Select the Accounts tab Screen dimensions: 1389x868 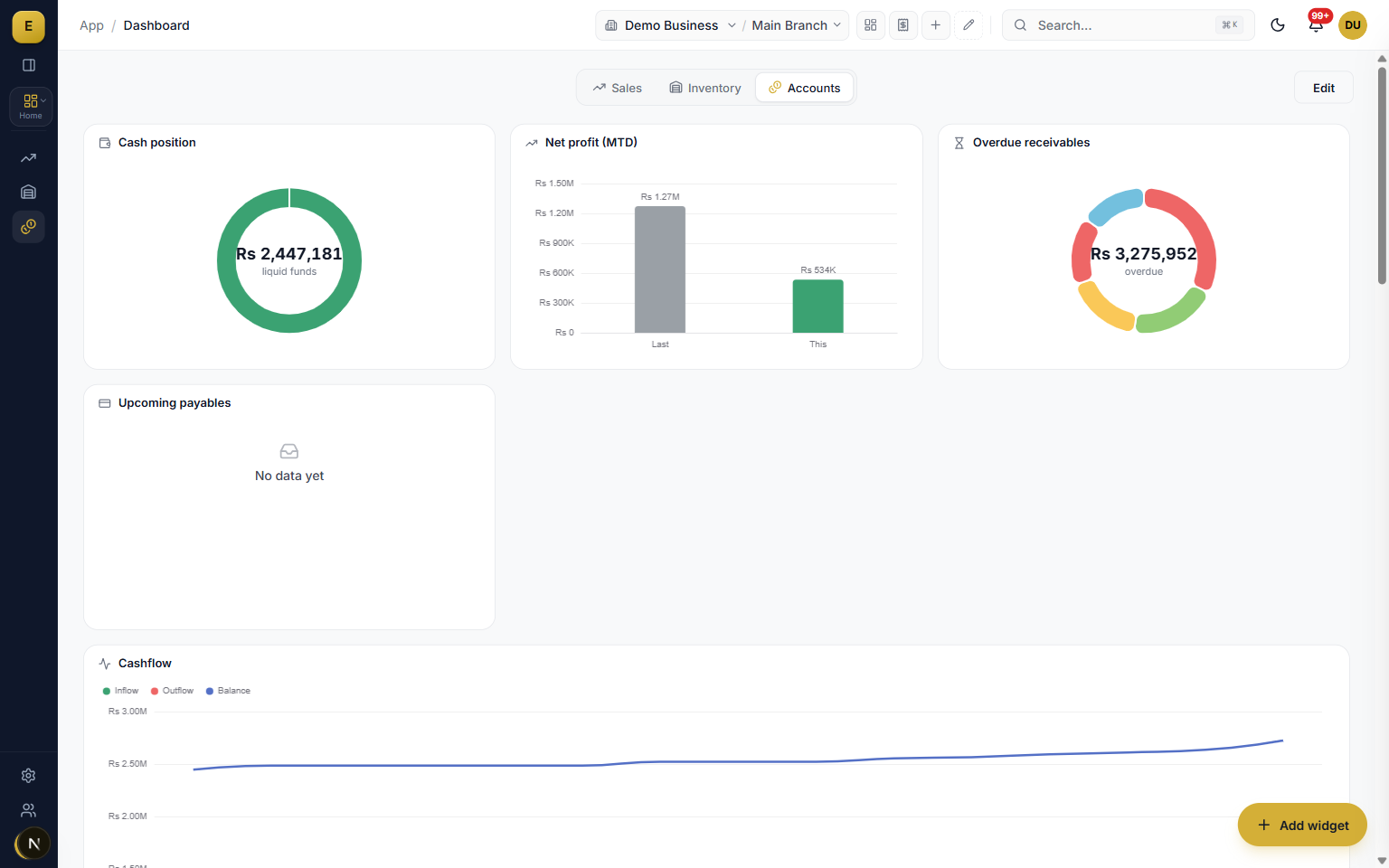[804, 88]
